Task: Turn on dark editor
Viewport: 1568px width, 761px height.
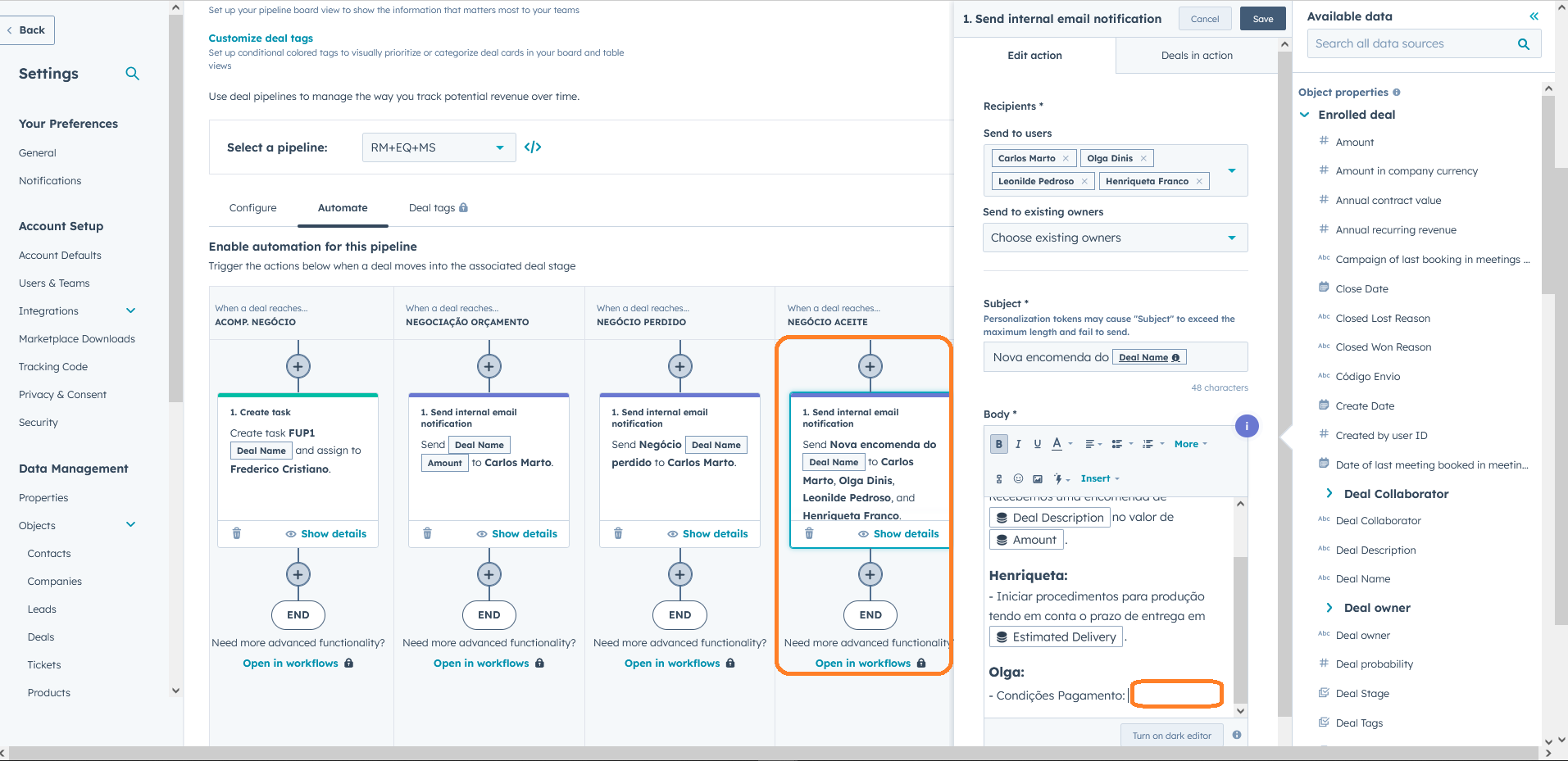Action: (x=1171, y=735)
